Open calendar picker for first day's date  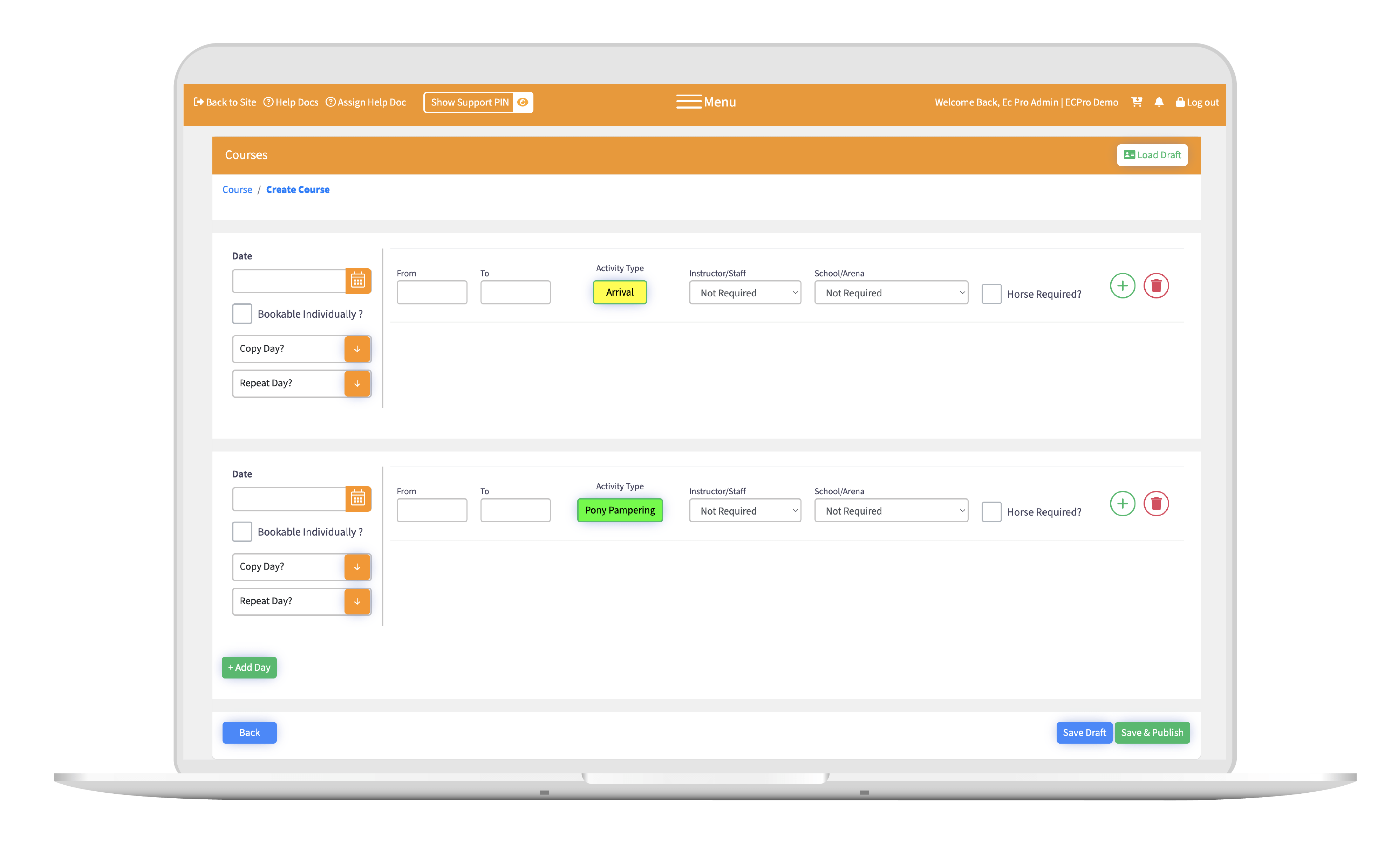[x=358, y=281]
